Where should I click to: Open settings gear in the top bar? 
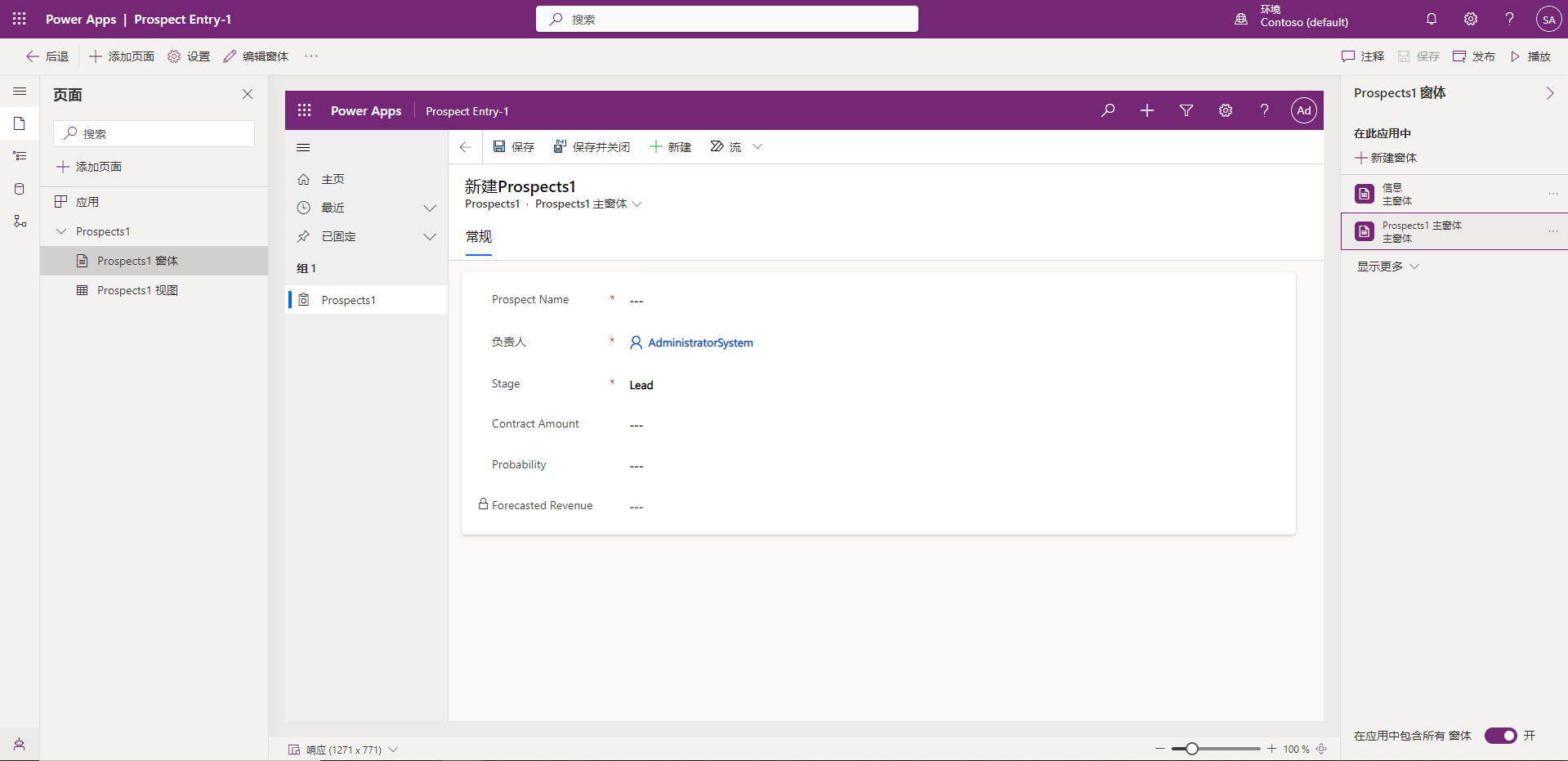1471,19
